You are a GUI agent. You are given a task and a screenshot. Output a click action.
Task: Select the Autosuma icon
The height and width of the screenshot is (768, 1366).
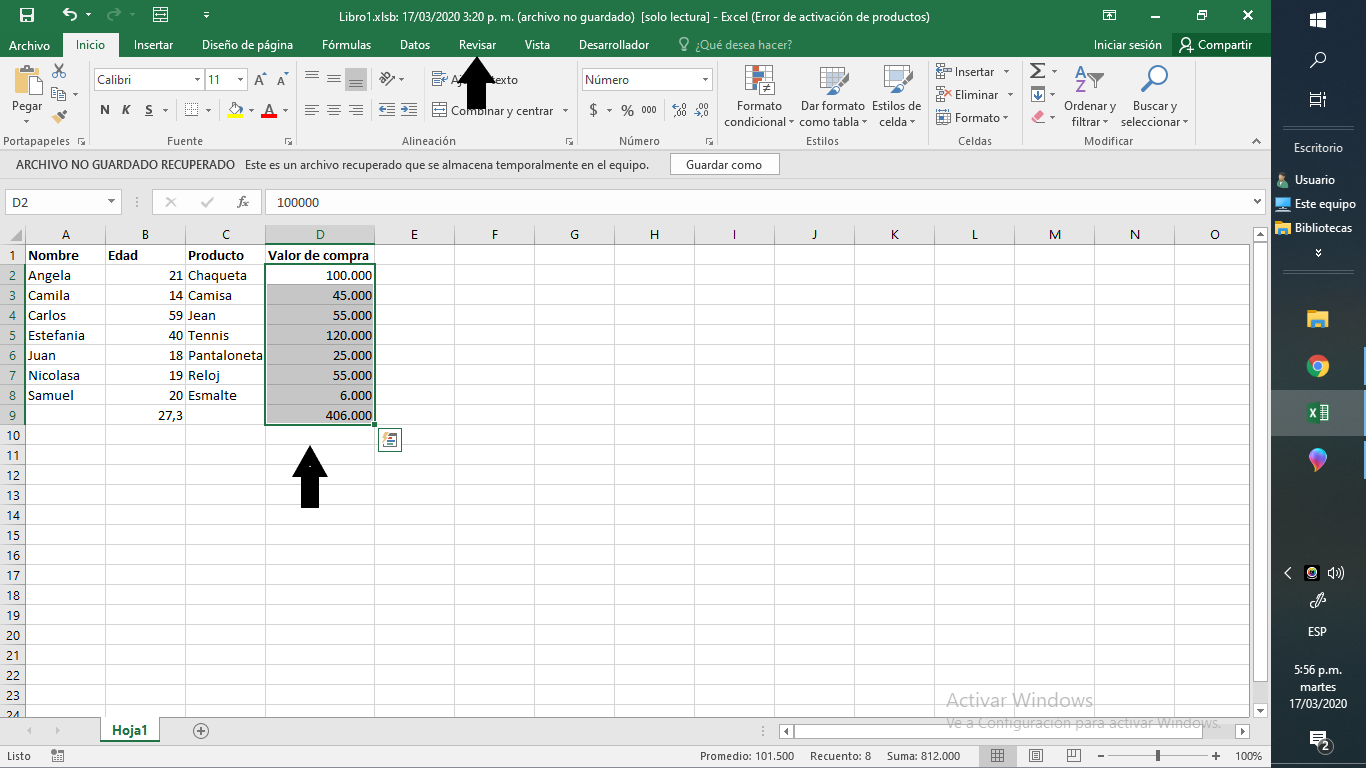tap(1039, 71)
